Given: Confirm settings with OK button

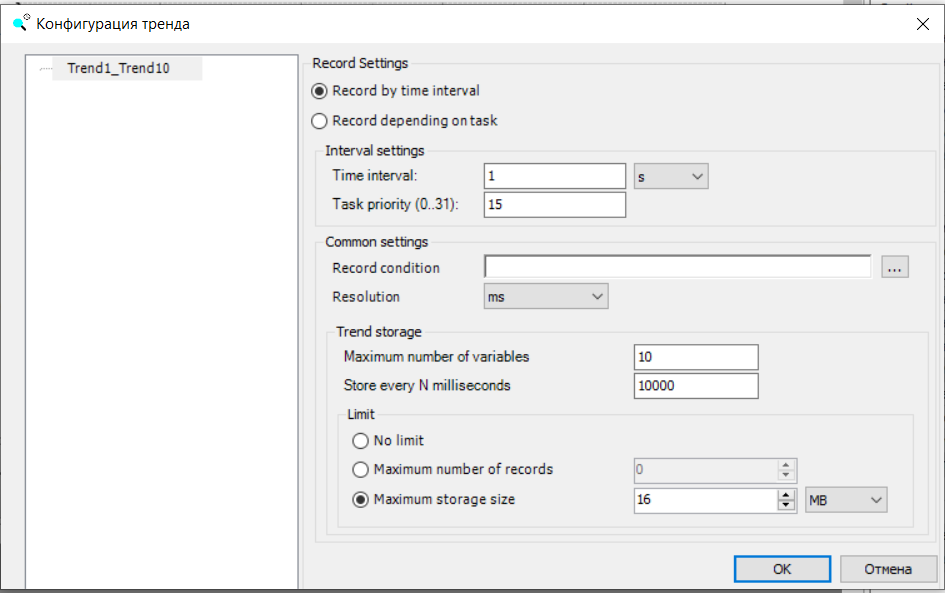Looking at the screenshot, I should pyautogui.click(x=782, y=569).
